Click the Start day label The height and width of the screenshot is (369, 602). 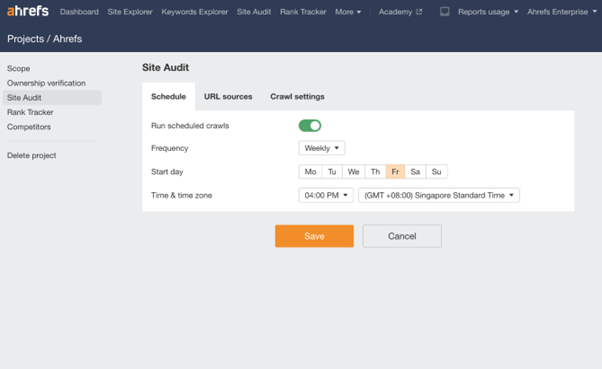(167, 172)
